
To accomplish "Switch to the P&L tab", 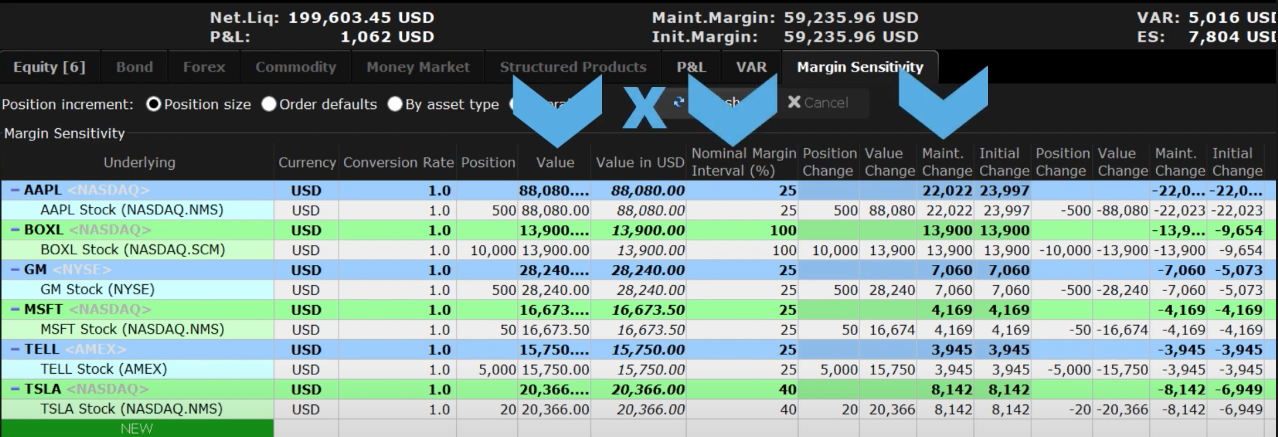I will pos(691,68).
